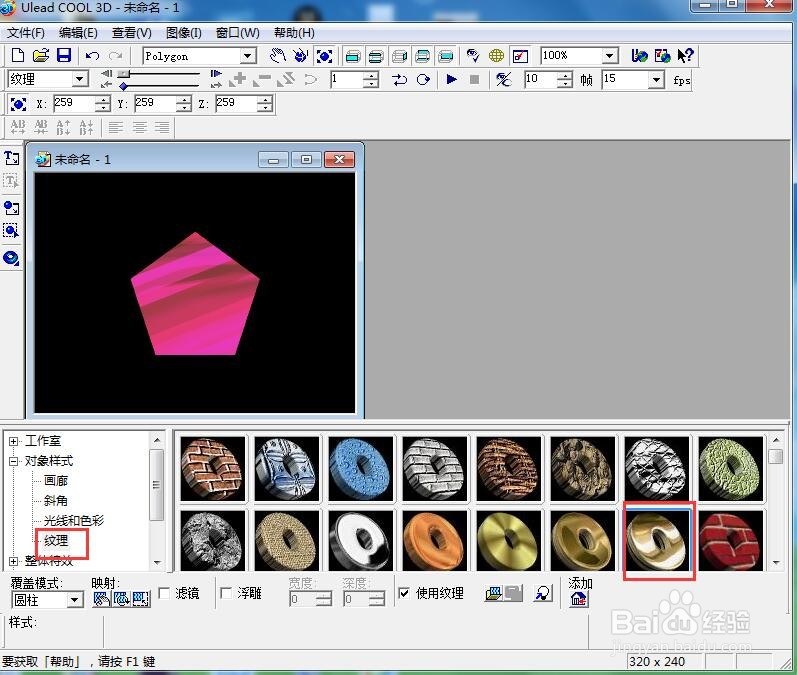Toggle the first face icon in toolbar
797x675 pixels.
(352, 56)
